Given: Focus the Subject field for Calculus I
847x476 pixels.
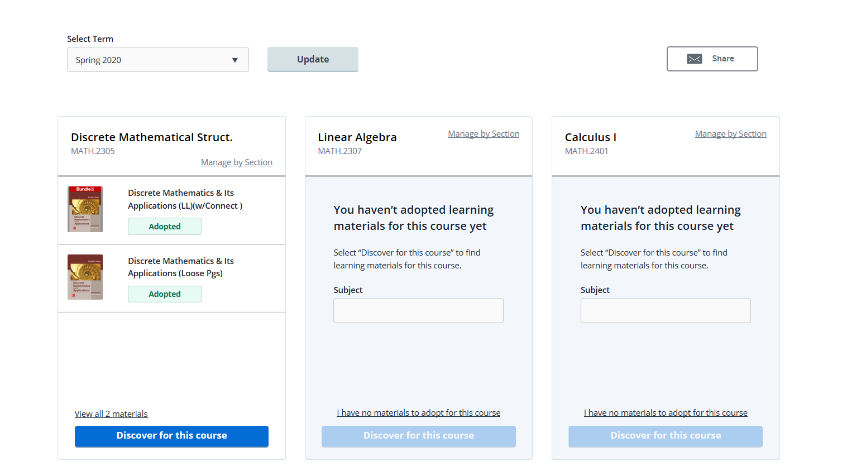Looking at the screenshot, I should click(665, 311).
